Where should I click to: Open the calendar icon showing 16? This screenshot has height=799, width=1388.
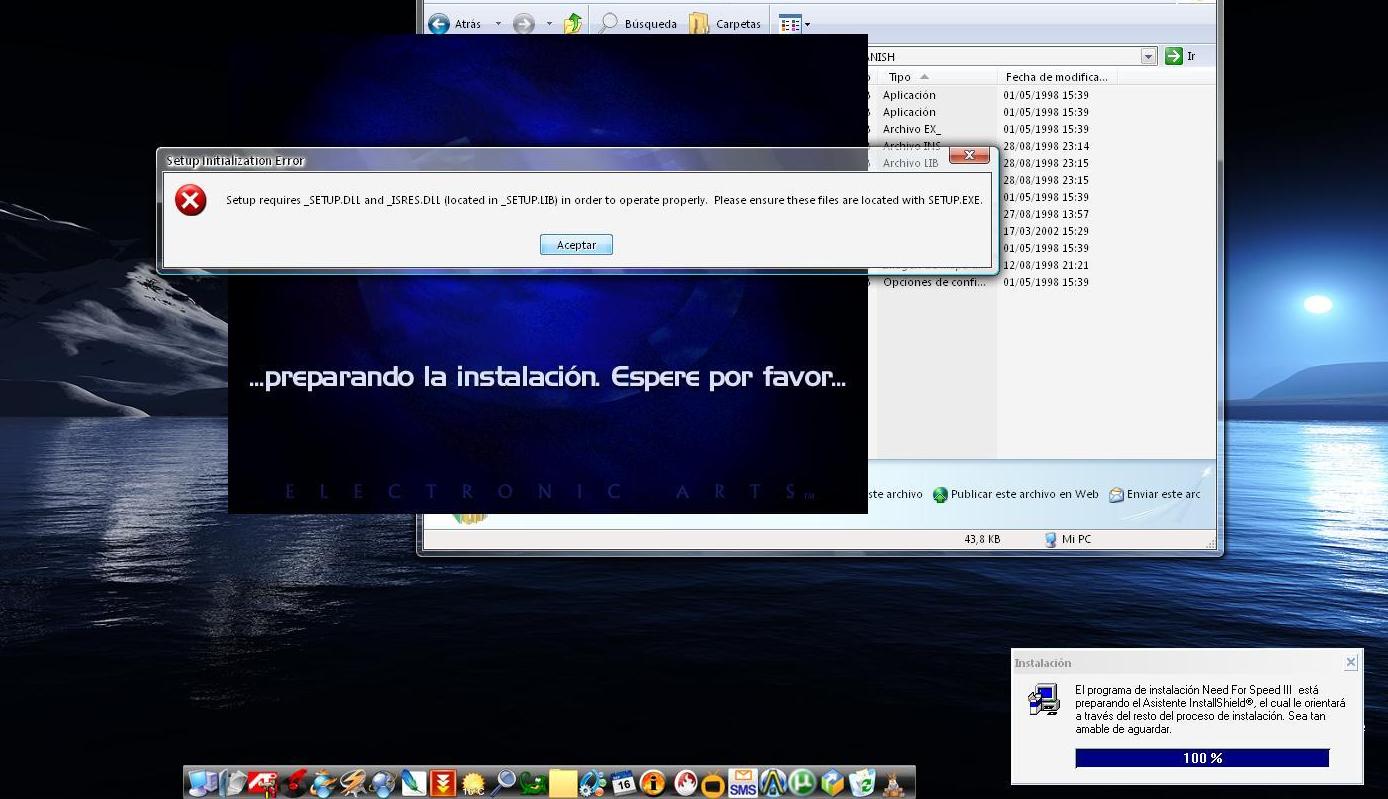pyautogui.click(x=623, y=783)
